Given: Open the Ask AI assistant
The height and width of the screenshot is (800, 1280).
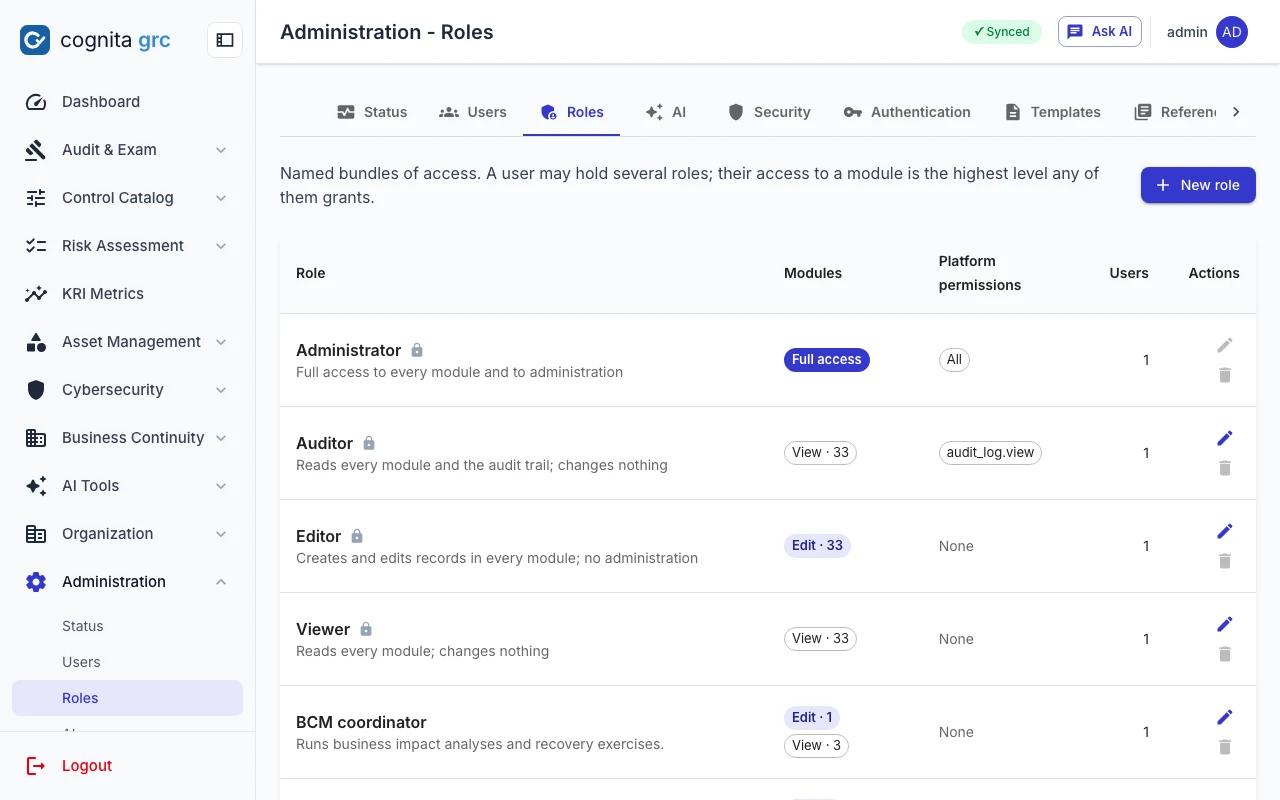Looking at the screenshot, I should click(x=1100, y=32).
